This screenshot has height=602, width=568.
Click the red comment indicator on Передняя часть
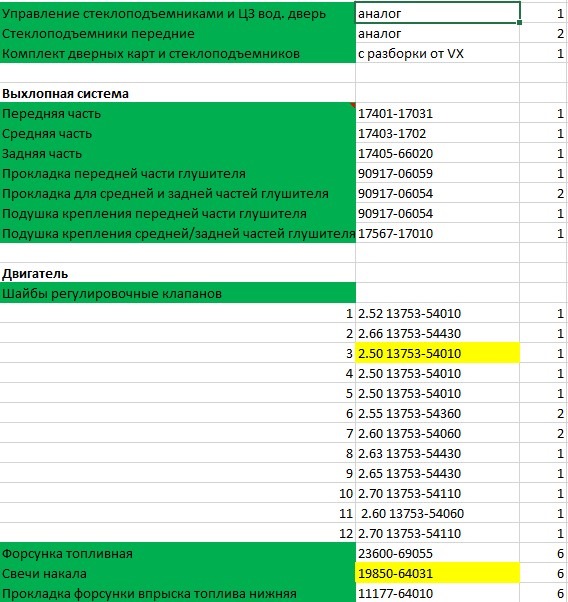pos(353,105)
